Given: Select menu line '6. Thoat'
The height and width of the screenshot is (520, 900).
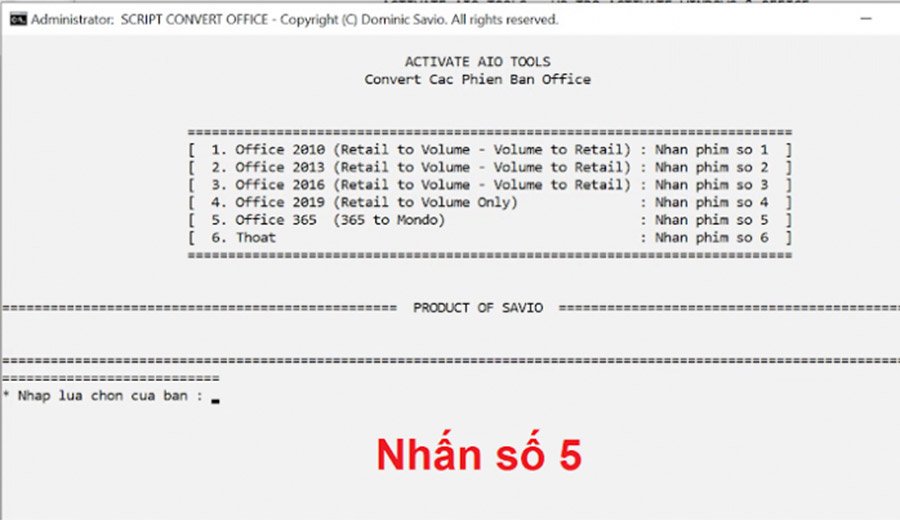Looking at the screenshot, I should click(x=490, y=238).
